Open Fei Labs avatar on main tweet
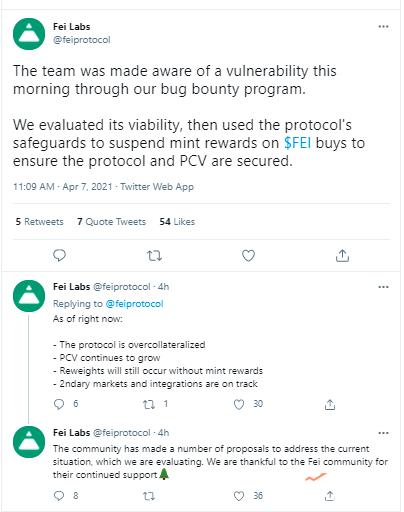 coord(29,34)
